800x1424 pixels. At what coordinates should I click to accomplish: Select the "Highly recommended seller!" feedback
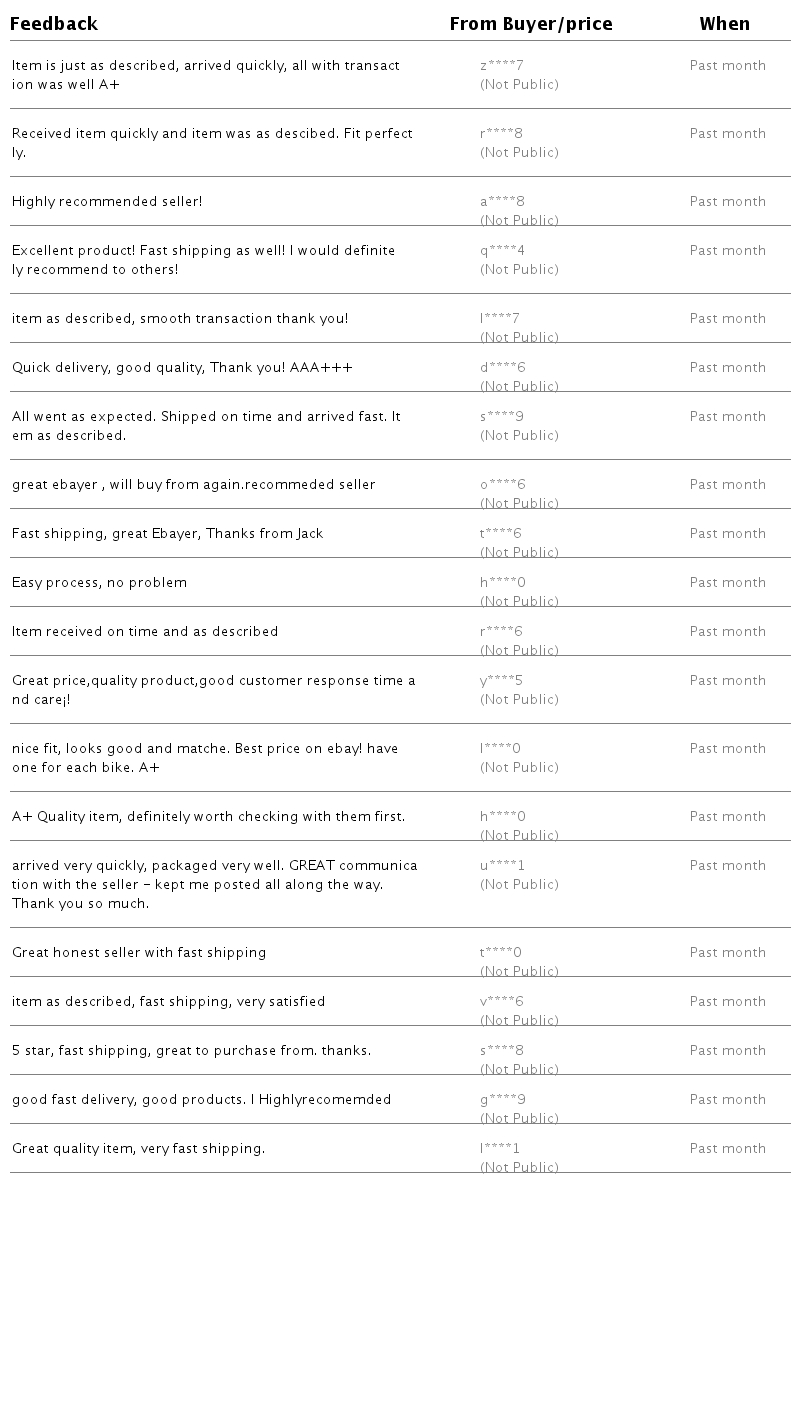point(107,202)
